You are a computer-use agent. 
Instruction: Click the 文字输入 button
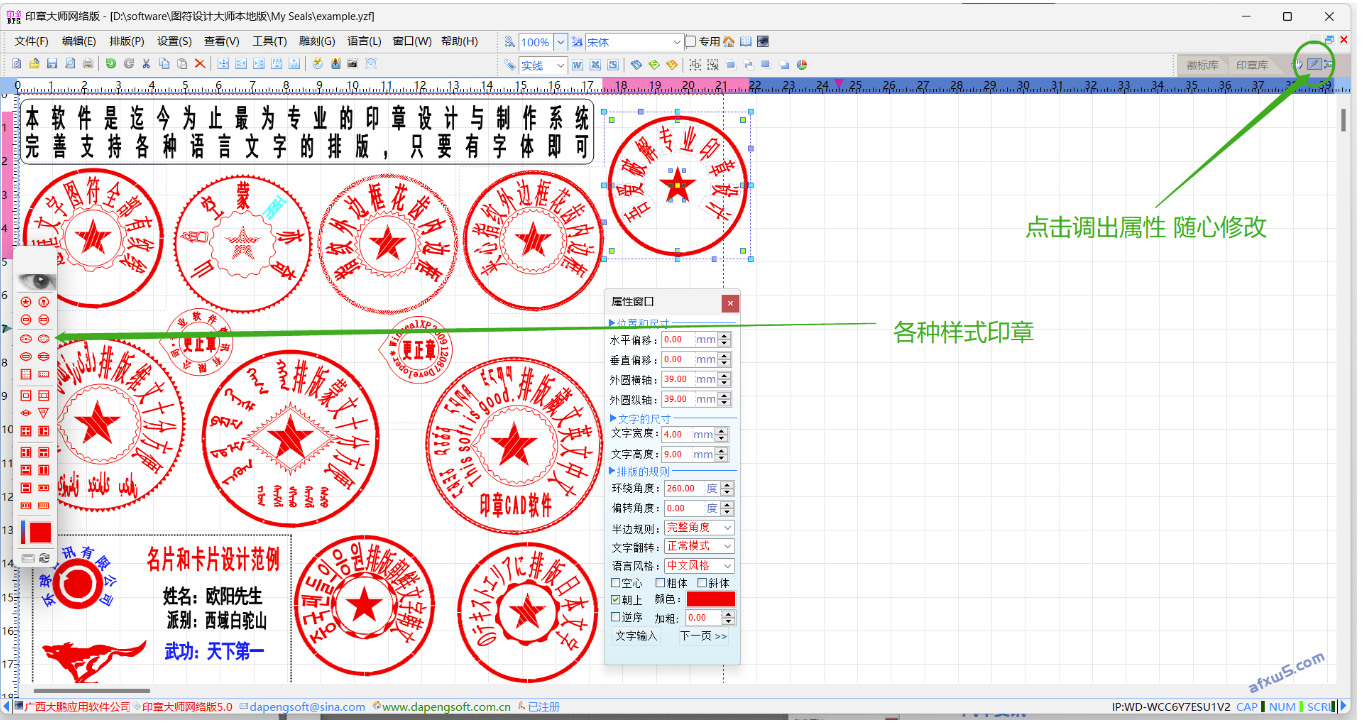point(636,636)
